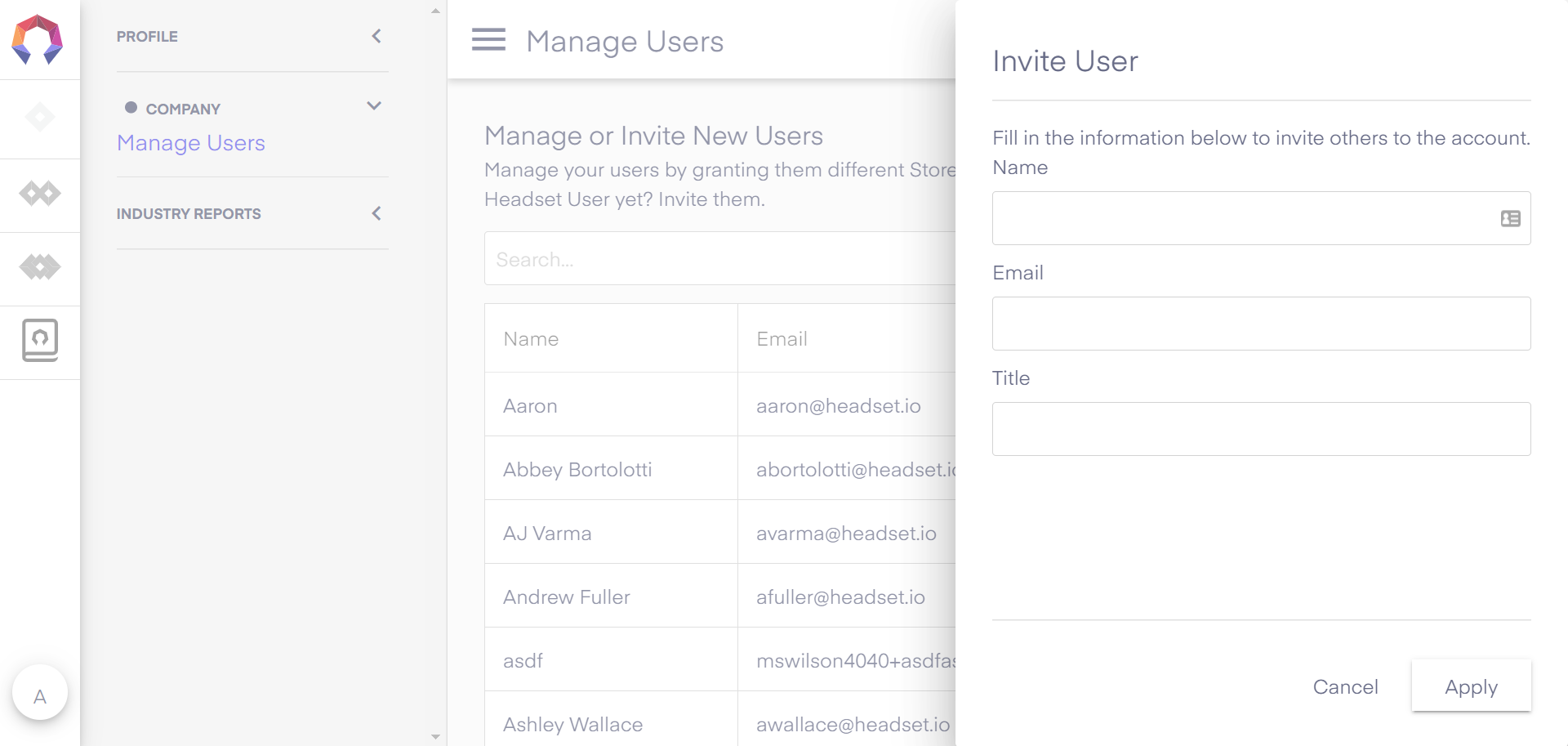Focus the Email input field
The image size is (1568, 746).
click(1261, 324)
